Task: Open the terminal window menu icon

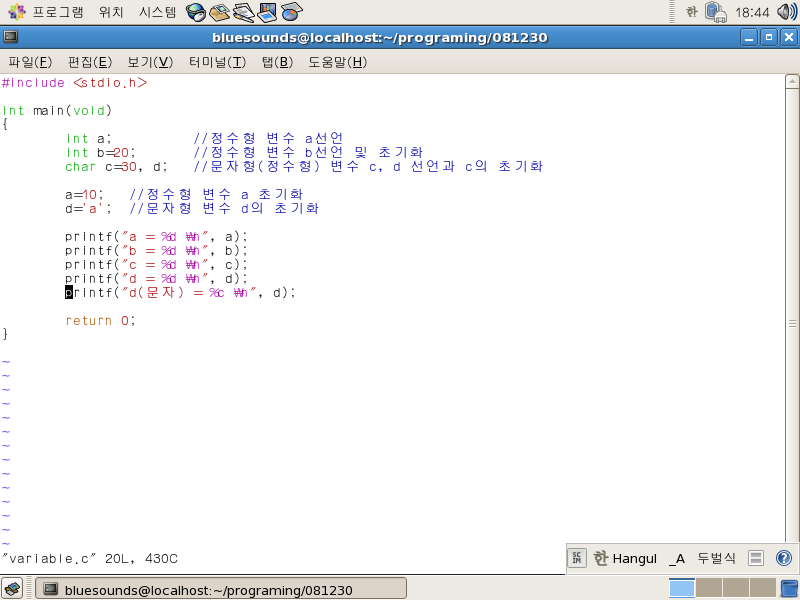Action: point(11,37)
